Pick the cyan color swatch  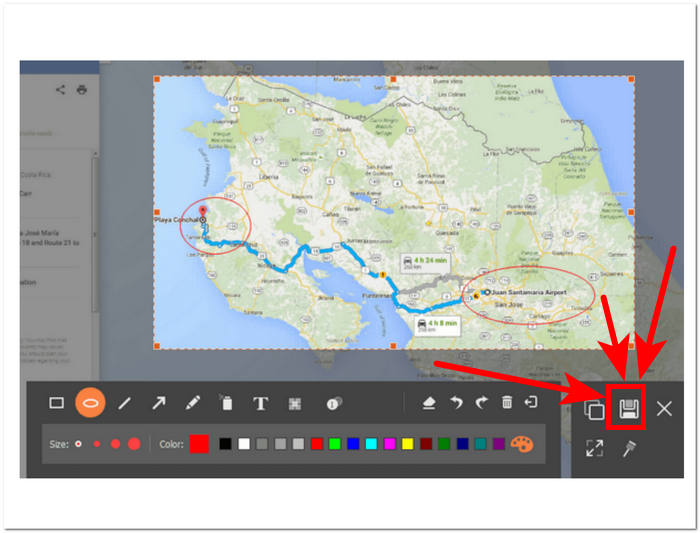tap(371, 444)
